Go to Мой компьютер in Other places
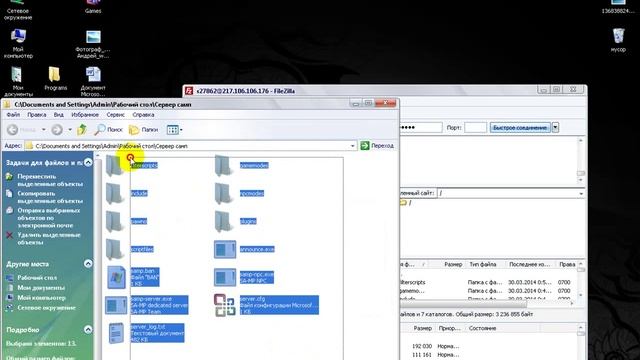 41,298
